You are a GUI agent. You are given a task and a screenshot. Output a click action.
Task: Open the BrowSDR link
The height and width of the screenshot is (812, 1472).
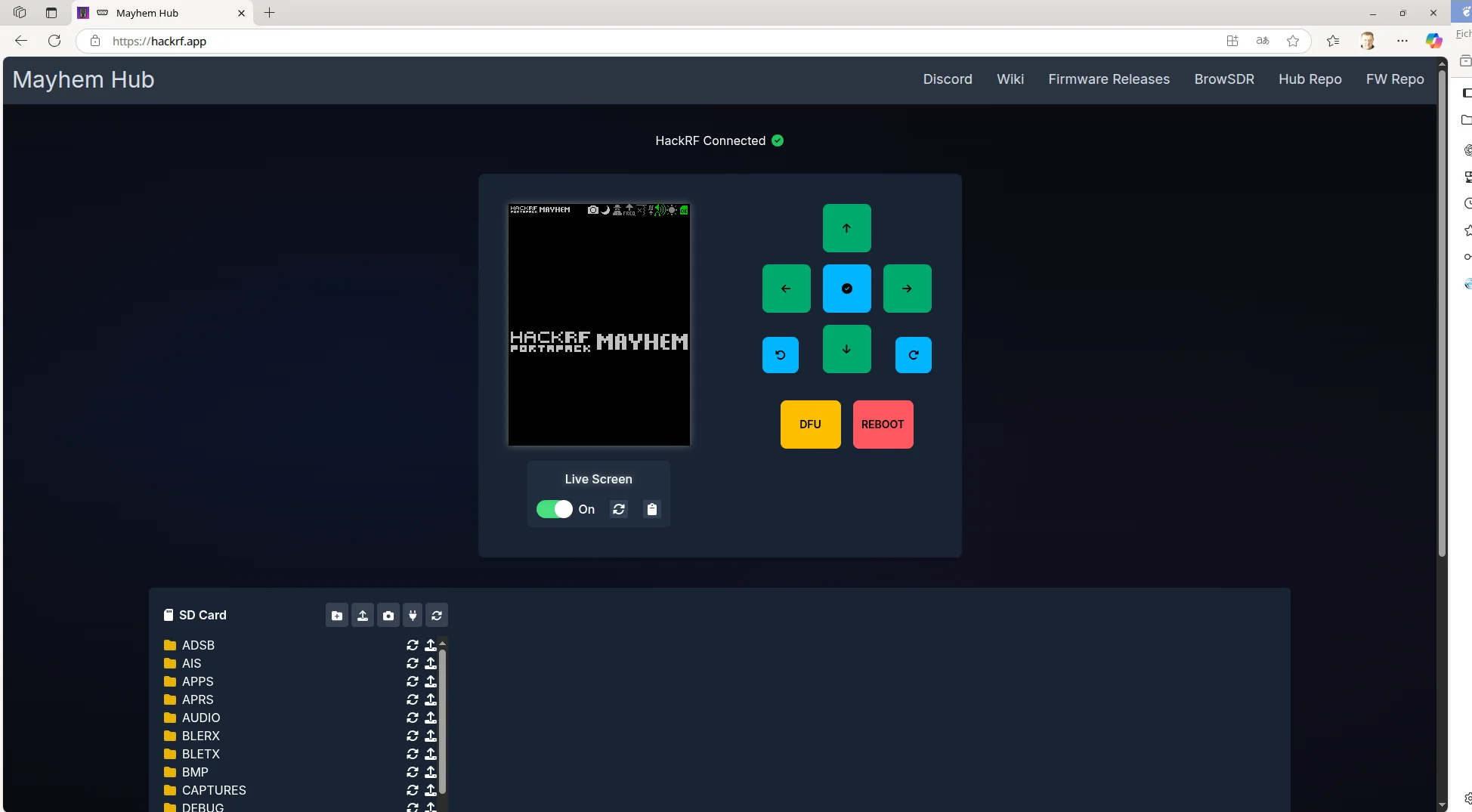pyautogui.click(x=1224, y=79)
